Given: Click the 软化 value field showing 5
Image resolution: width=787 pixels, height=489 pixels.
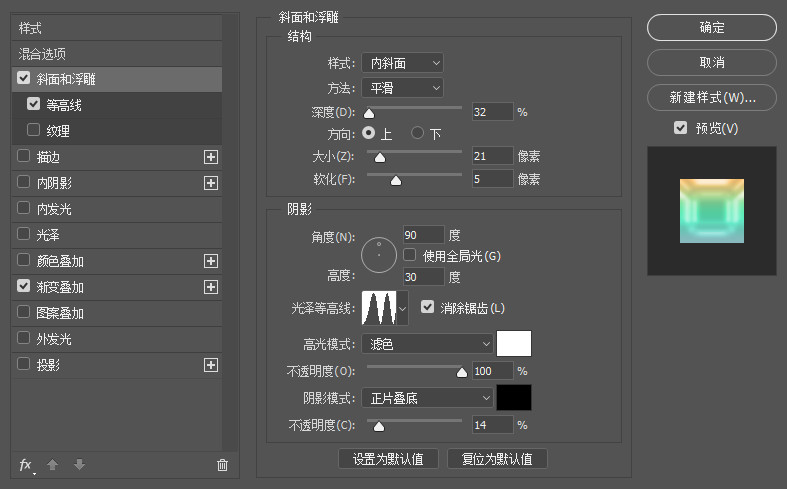Looking at the screenshot, I should pyautogui.click(x=493, y=179).
